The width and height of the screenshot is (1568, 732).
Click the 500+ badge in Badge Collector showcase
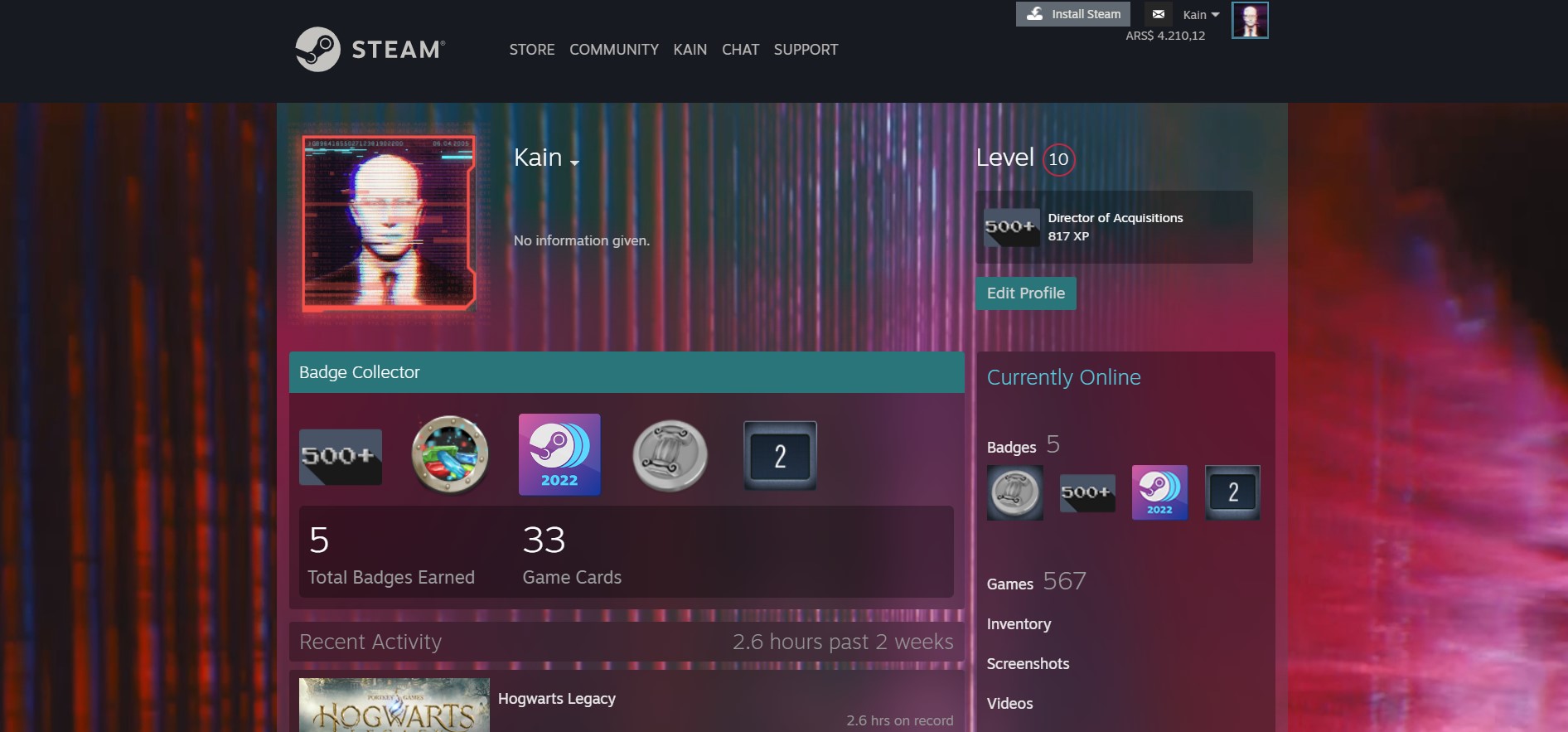[x=341, y=457]
